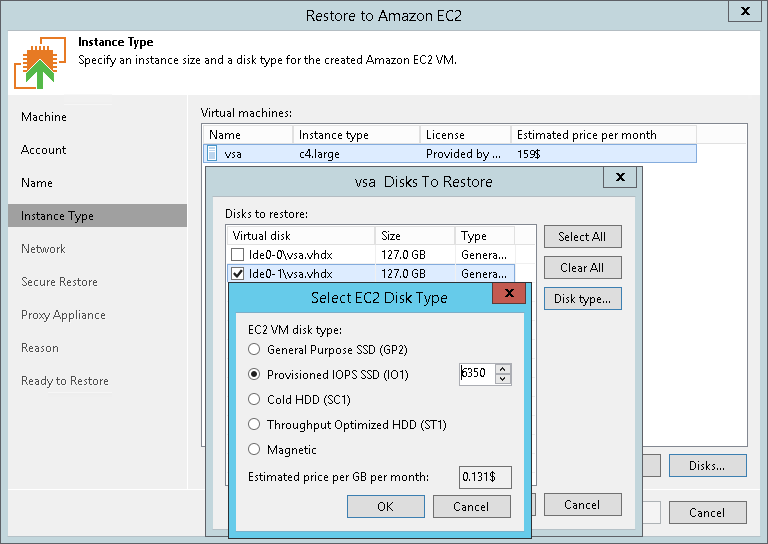Sort disks by Type column header
The image size is (768, 544).
click(x=485, y=236)
